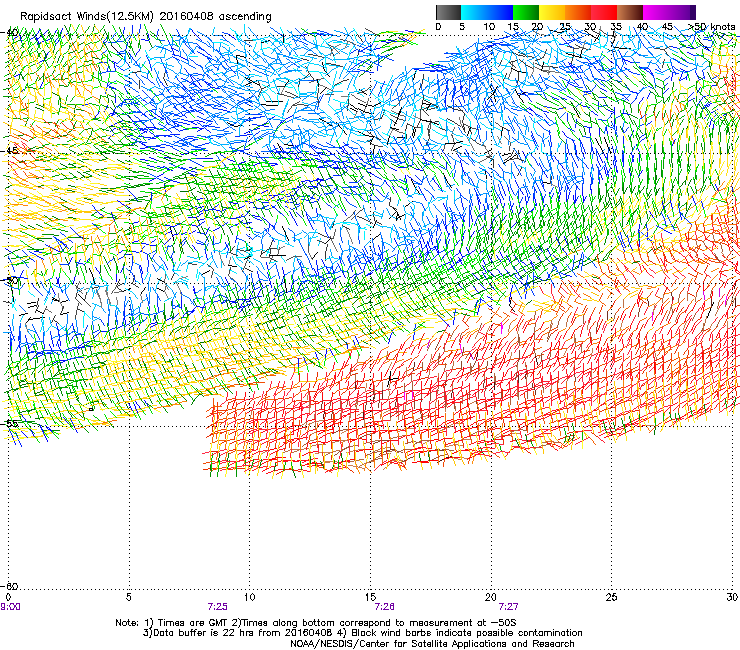Click the '45' label under the color legend
740x650 pixels.
[x=667, y=27]
